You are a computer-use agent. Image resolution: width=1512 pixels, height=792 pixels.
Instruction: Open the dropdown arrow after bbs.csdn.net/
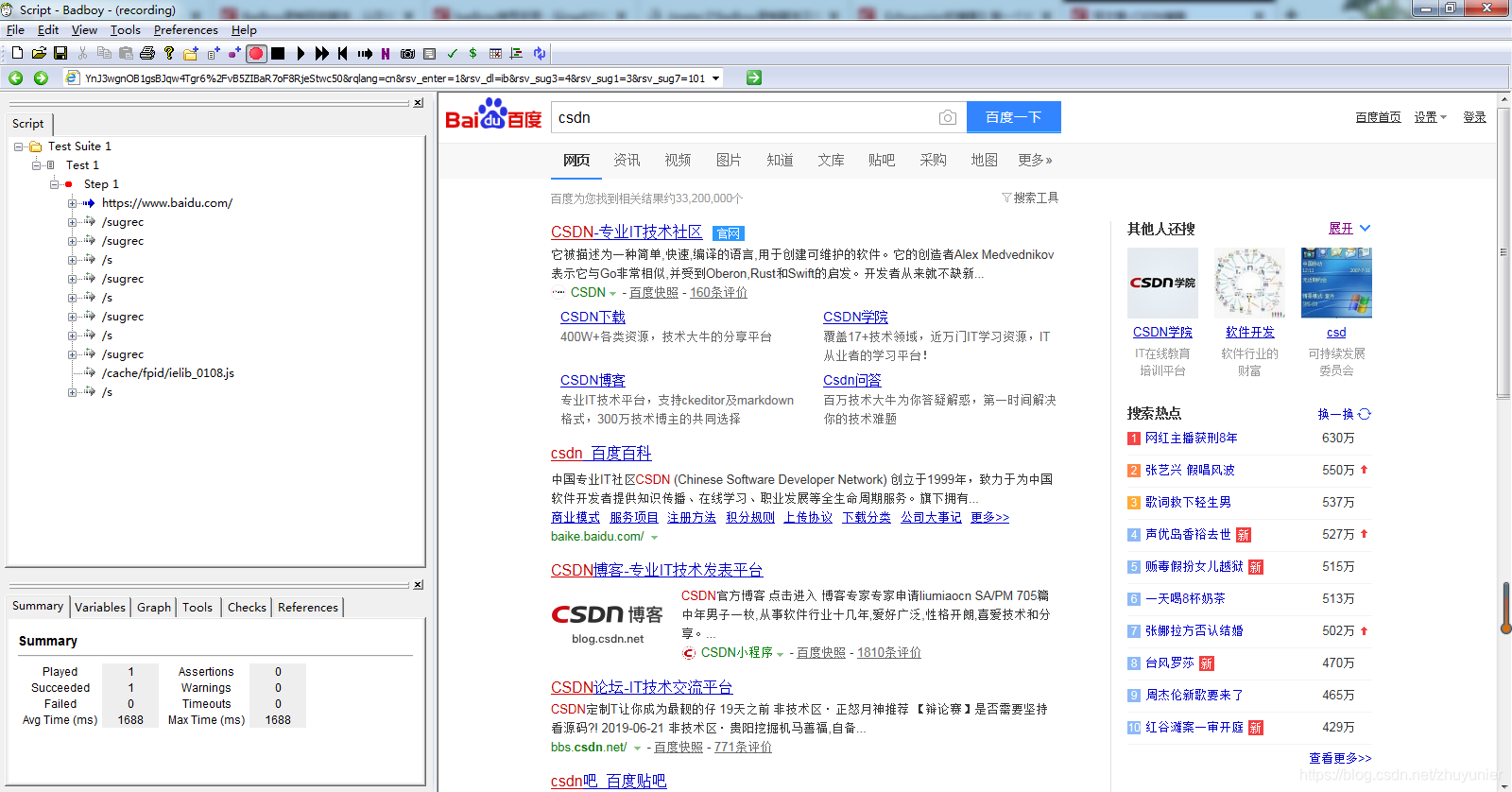click(x=637, y=748)
